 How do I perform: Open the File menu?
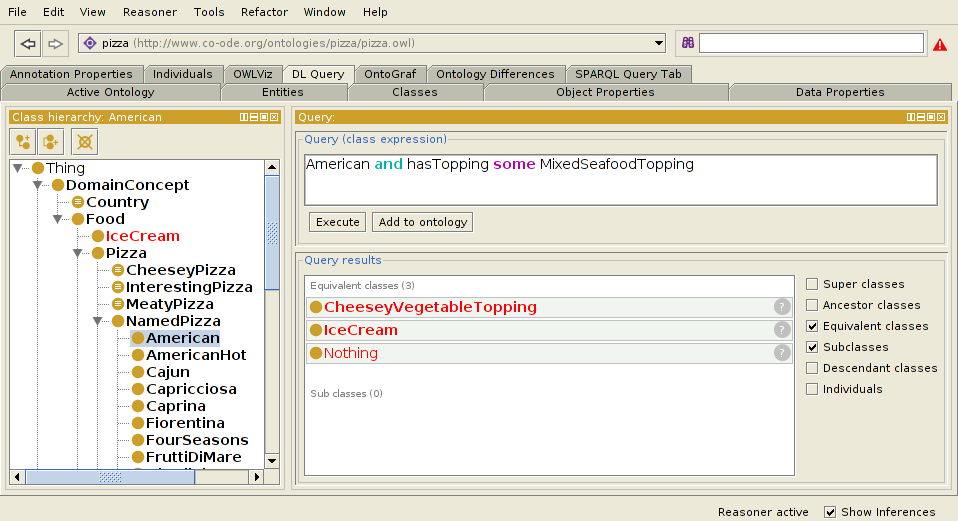(17, 12)
